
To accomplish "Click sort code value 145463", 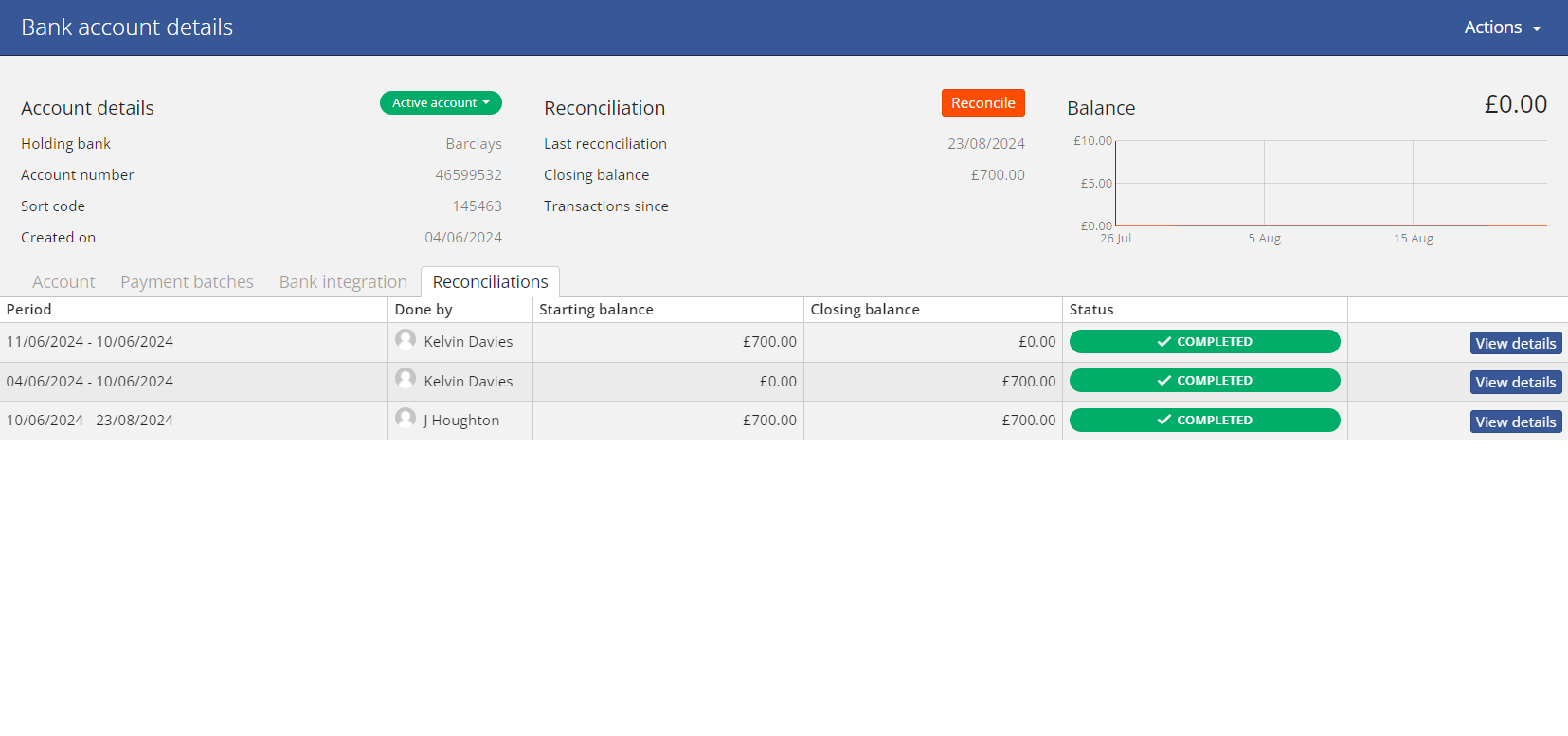I will [477, 206].
